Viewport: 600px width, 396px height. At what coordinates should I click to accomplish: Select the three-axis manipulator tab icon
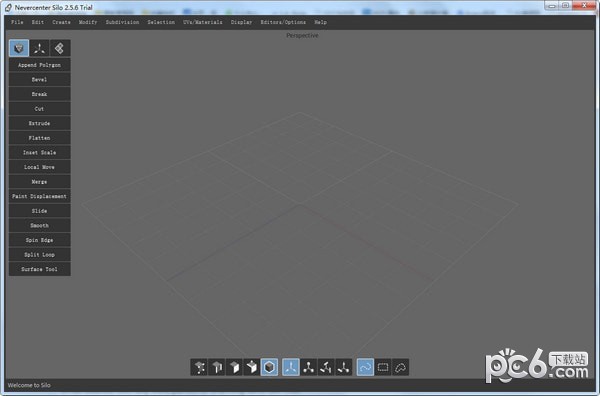point(39,48)
